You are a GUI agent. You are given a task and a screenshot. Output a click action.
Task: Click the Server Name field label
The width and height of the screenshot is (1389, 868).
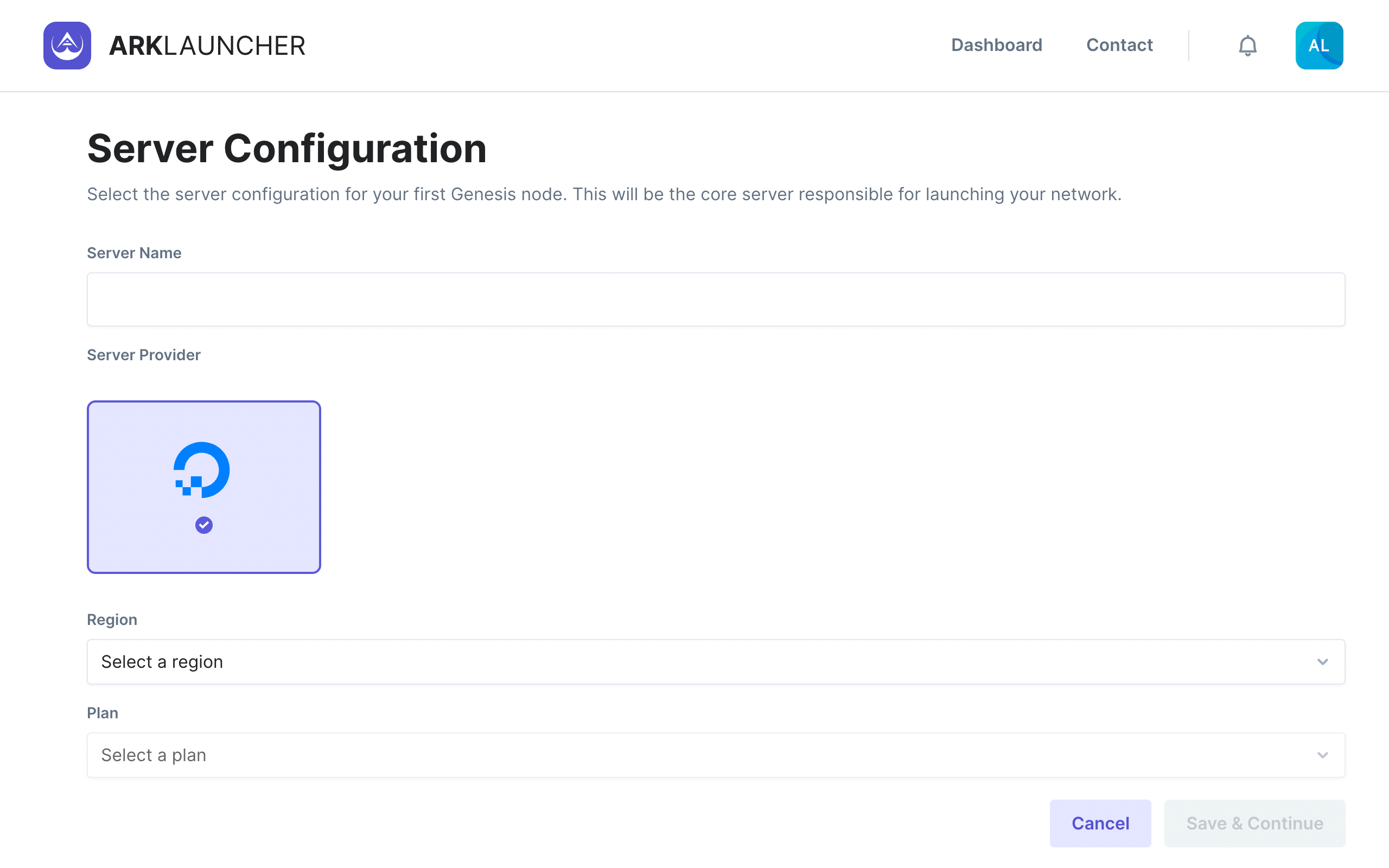click(x=133, y=253)
